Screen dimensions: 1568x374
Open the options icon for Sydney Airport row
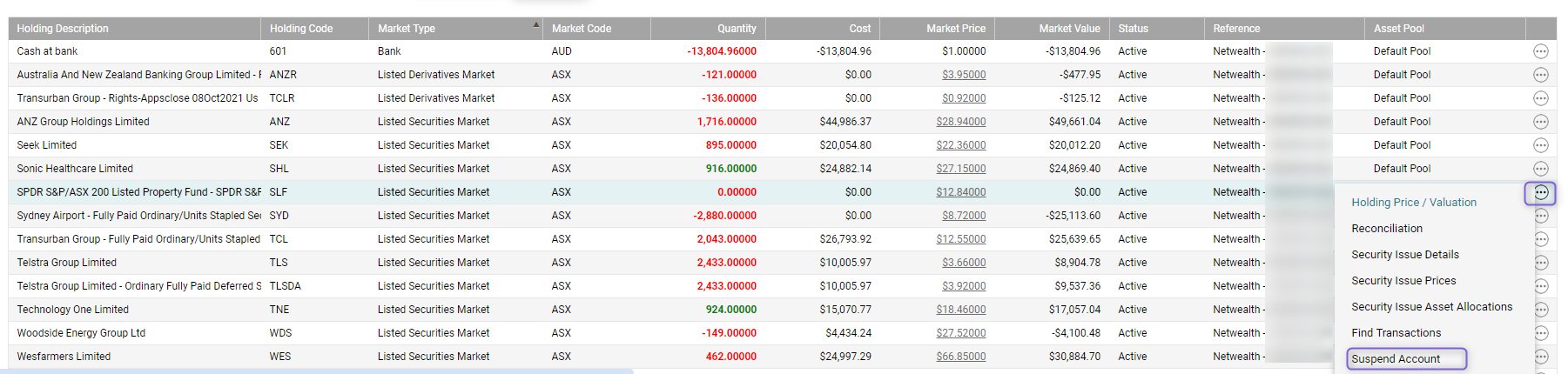(1540, 216)
